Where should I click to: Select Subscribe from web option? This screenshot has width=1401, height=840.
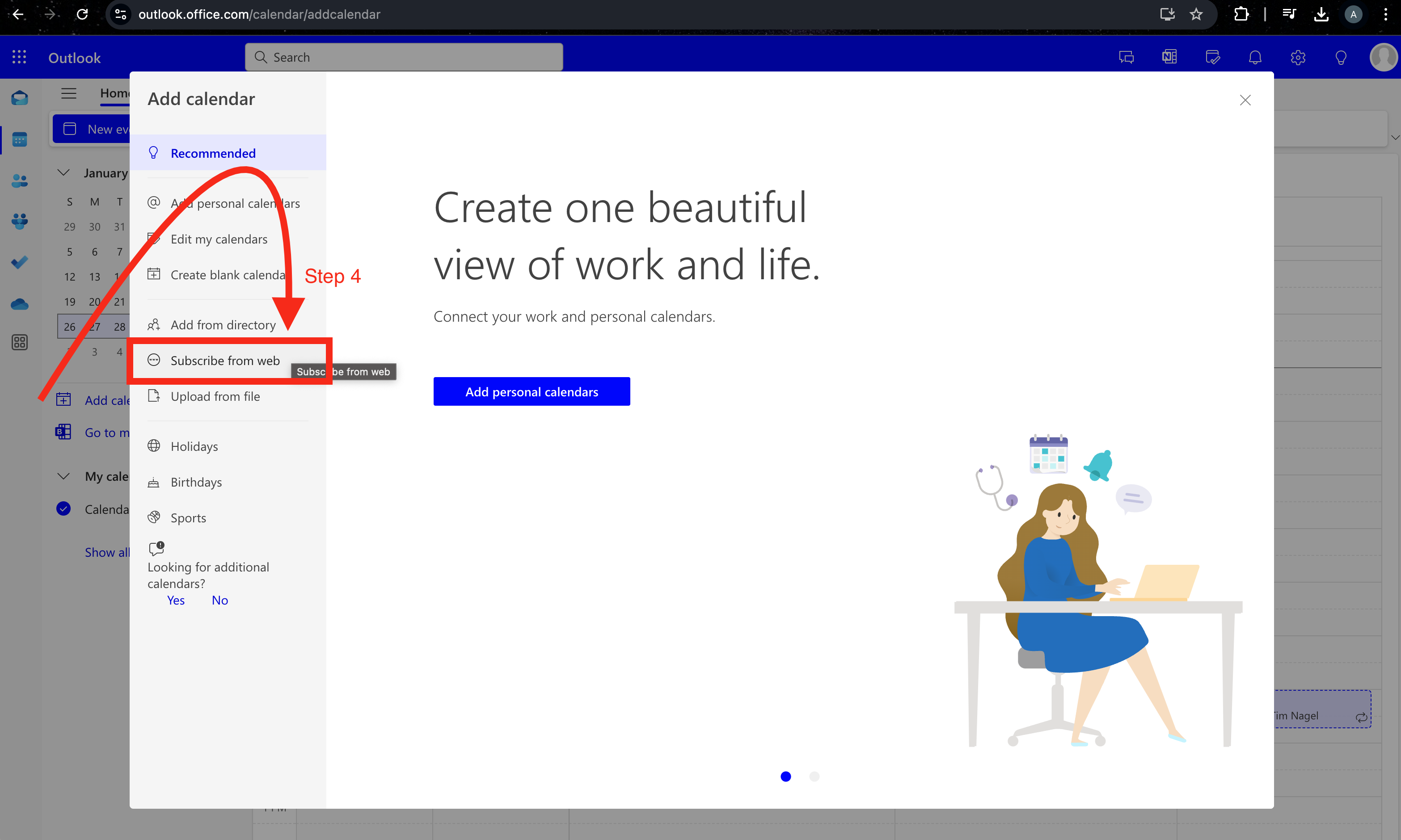(225, 361)
